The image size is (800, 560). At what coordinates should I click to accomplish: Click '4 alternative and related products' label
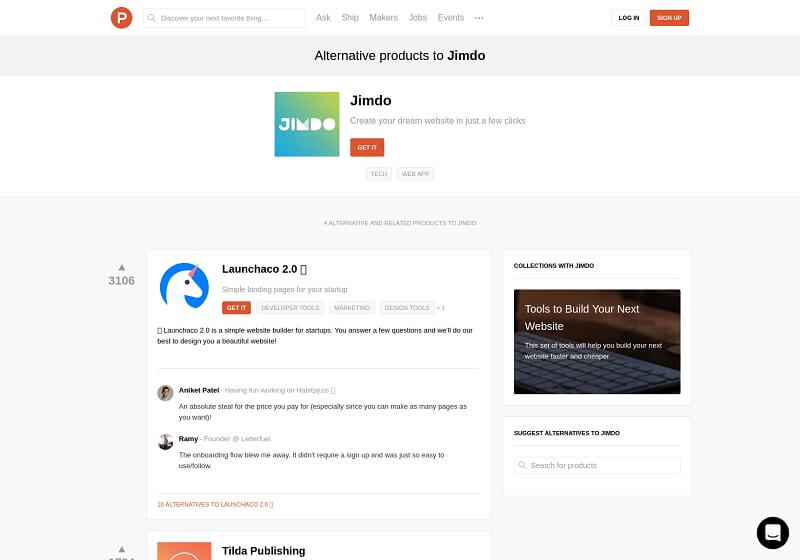[x=399, y=223]
